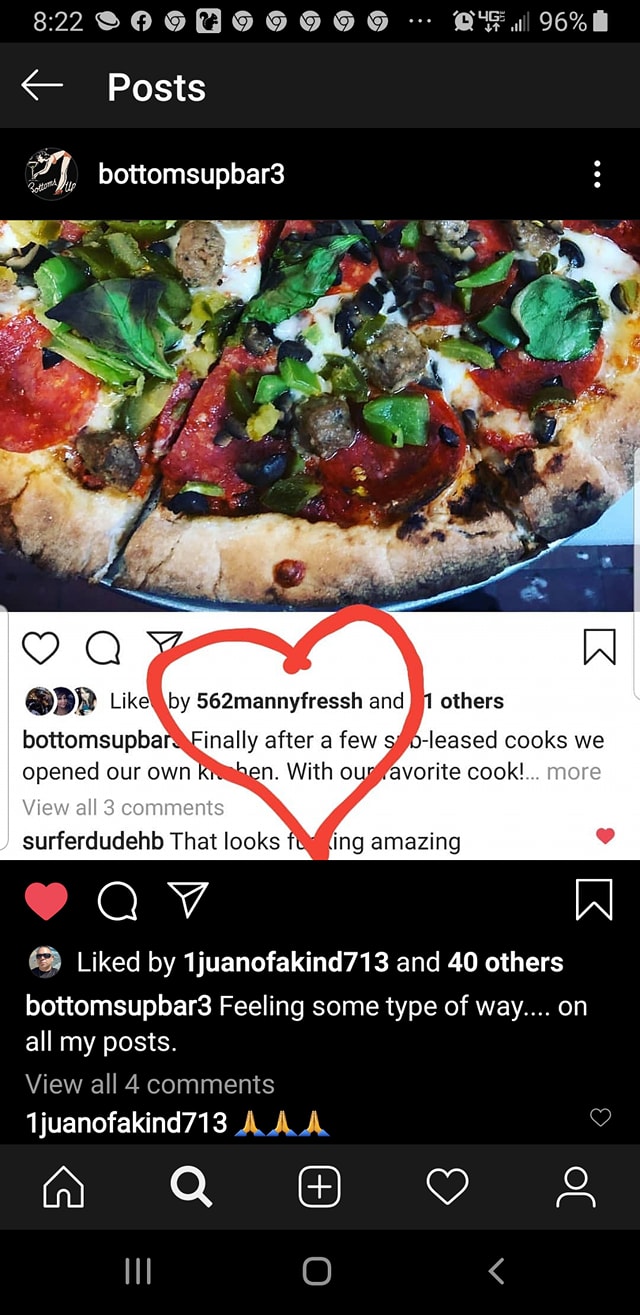
Task: Open the 40 others likes list
Action: [x=506, y=962]
